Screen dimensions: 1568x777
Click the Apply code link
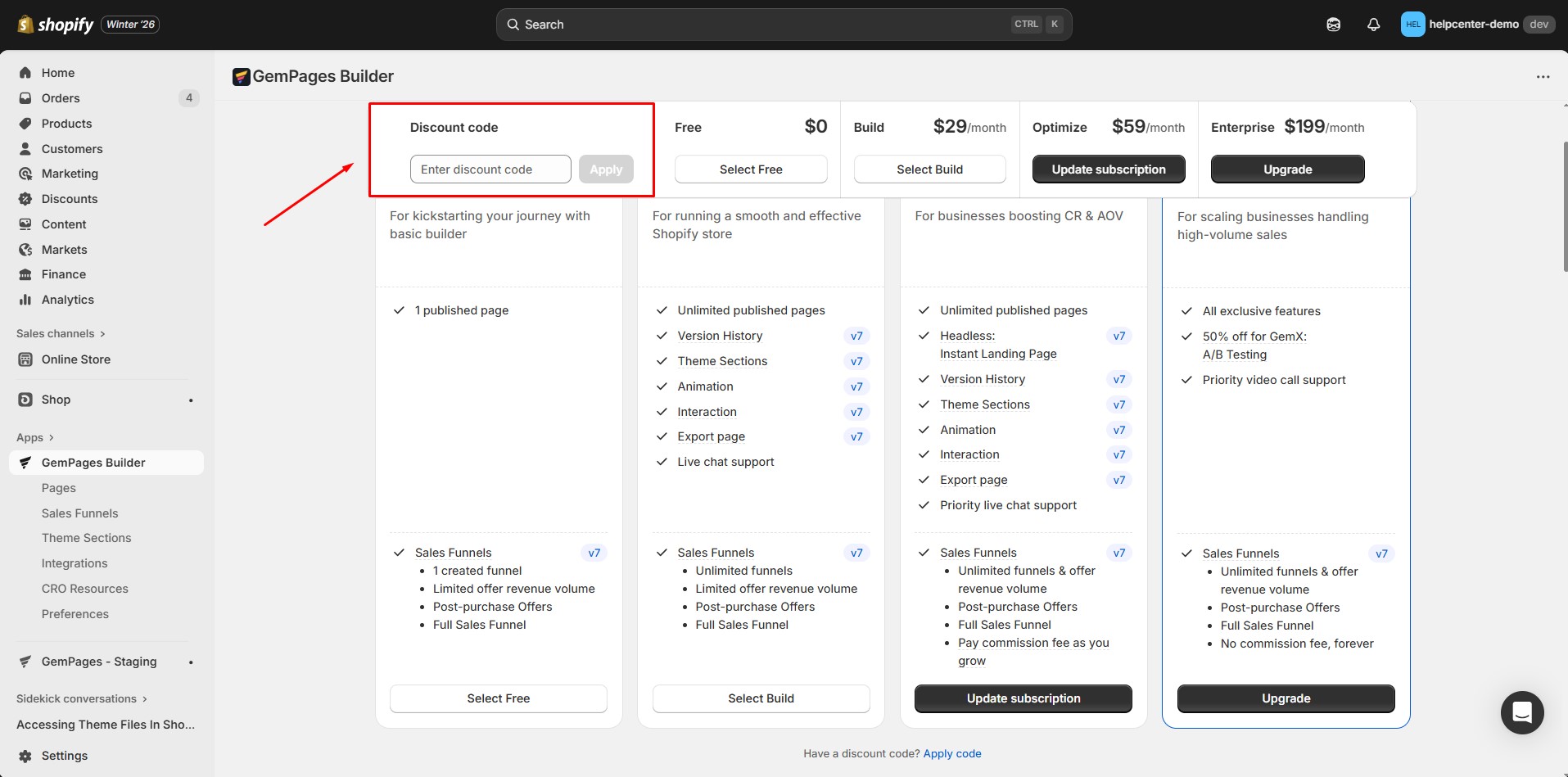click(x=951, y=753)
